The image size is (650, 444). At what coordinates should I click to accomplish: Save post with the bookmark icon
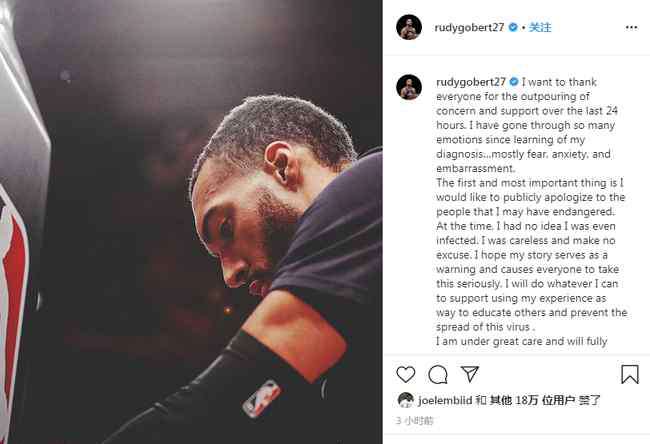[629, 374]
